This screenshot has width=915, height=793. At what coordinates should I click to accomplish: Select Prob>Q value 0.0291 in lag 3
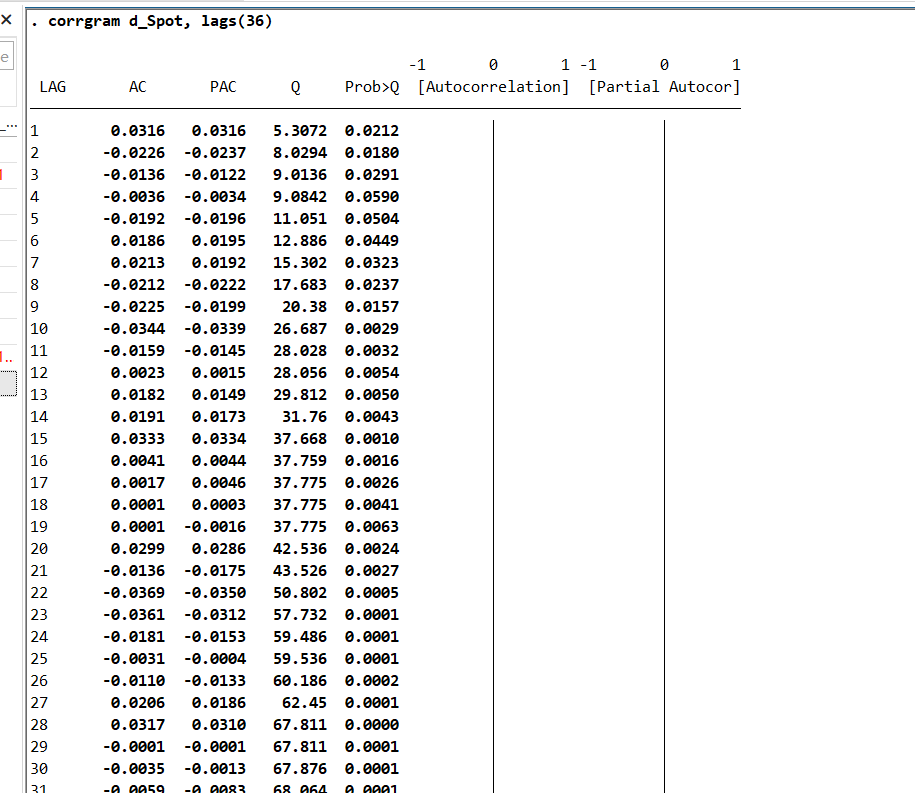pyautogui.click(x=372, y=175)
